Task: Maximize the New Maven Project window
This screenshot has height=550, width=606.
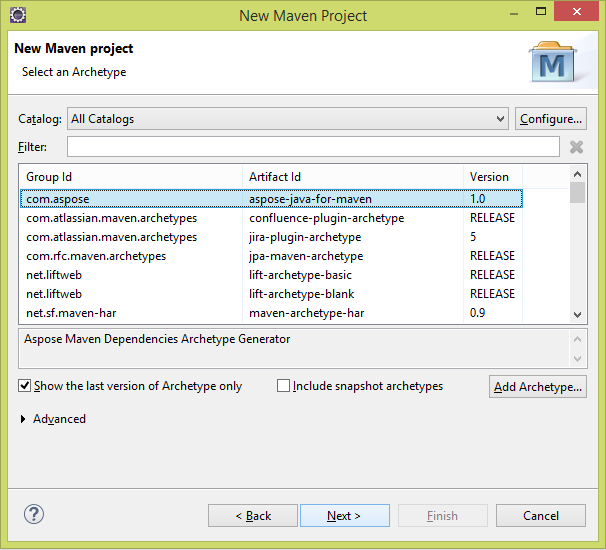Action: (x=541, y=12)
